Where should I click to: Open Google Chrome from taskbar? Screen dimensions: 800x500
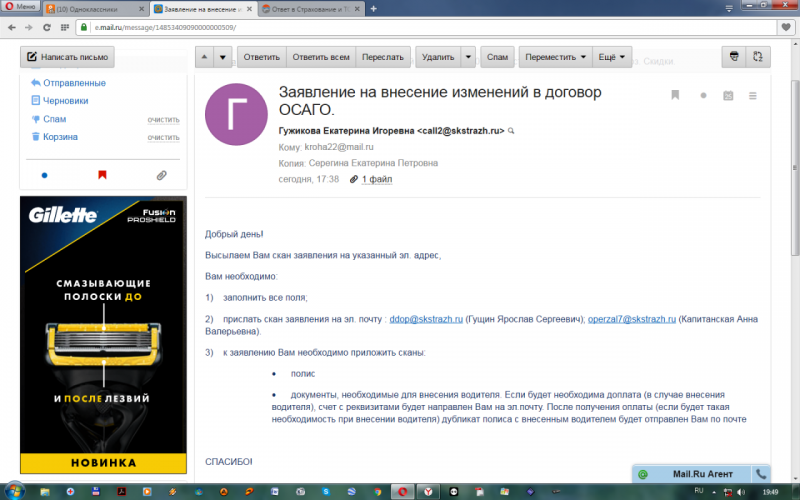[377, 492]
